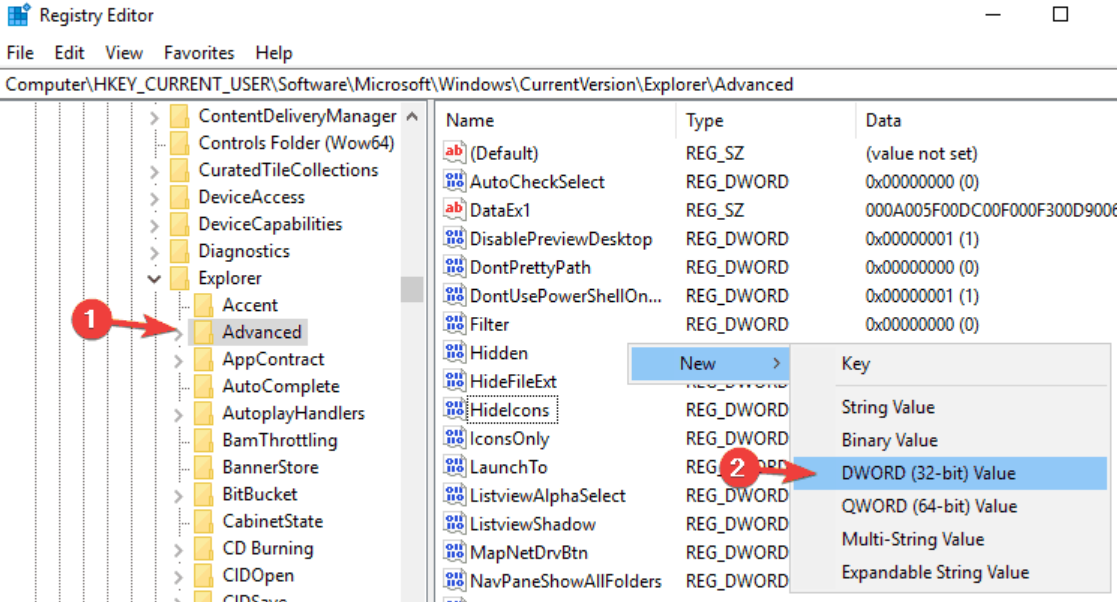Screen dimensions: 1117x602
Task: Open the View menu
Action: (x=124, y=53)
